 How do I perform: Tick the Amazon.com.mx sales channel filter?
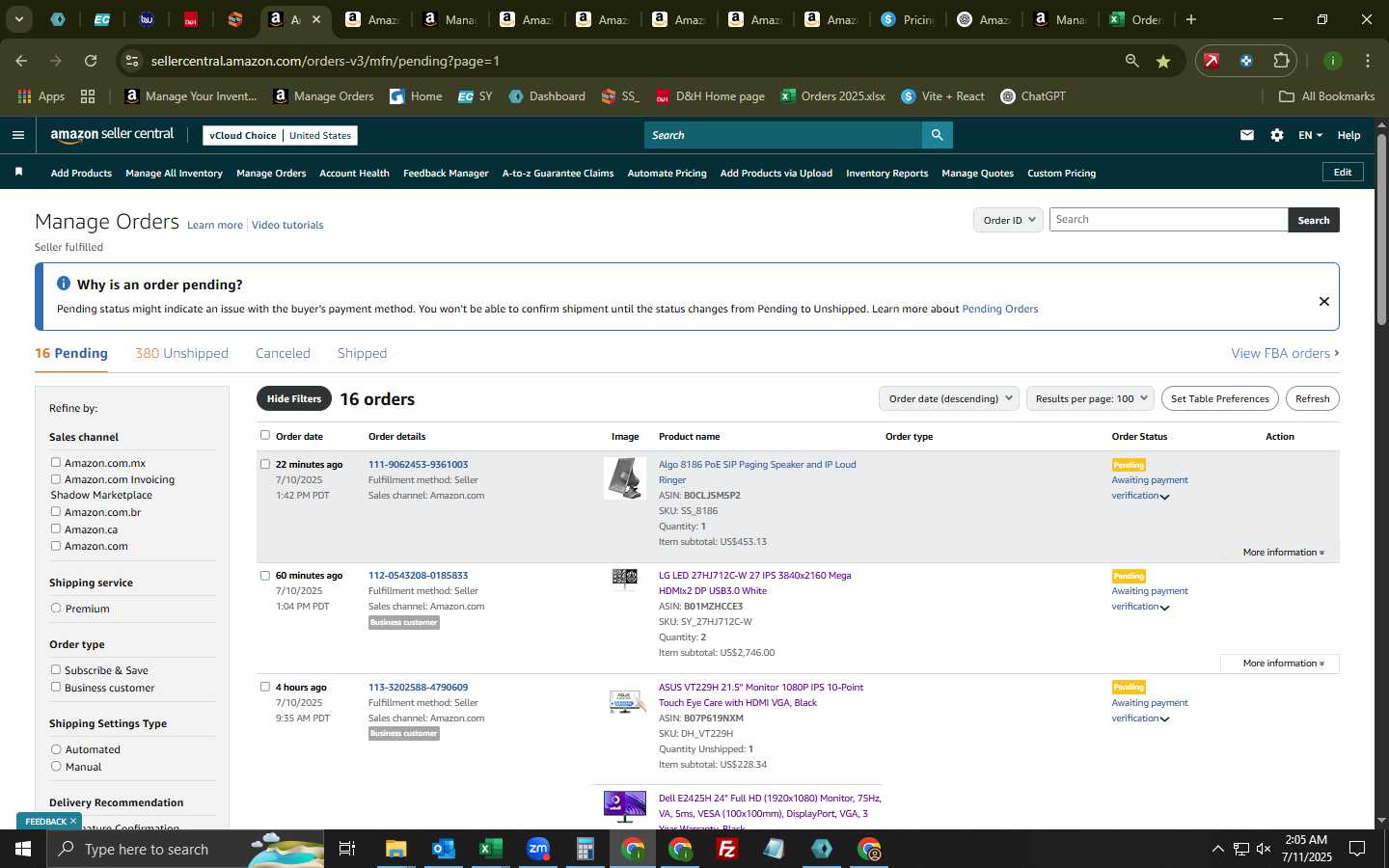click(56, 463)
